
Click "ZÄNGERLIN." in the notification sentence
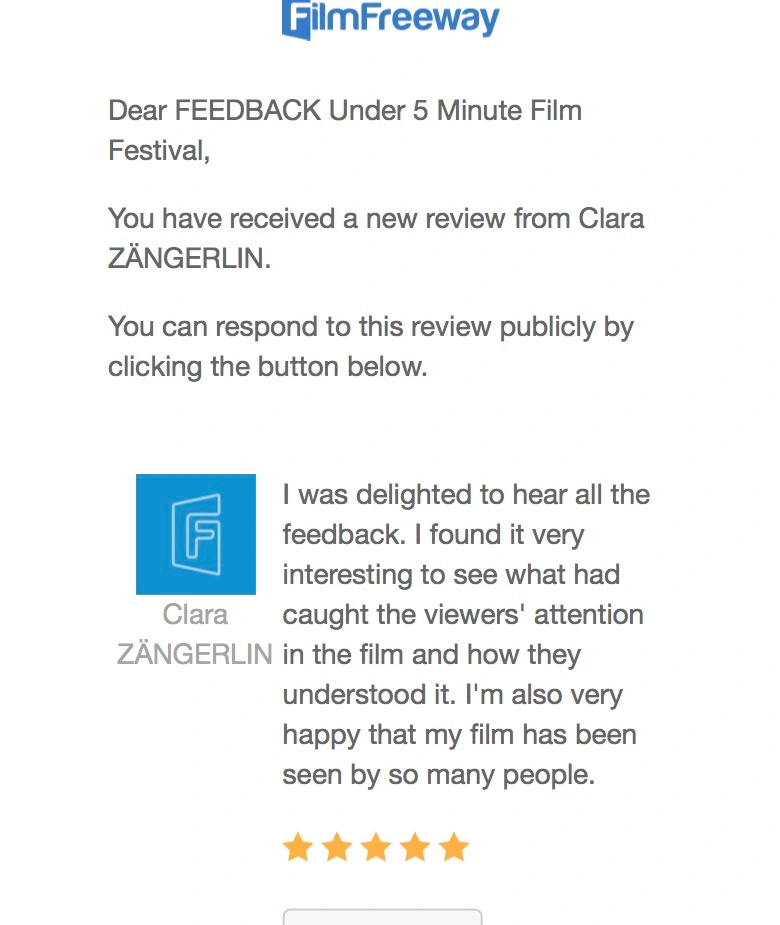coord(189,259)
